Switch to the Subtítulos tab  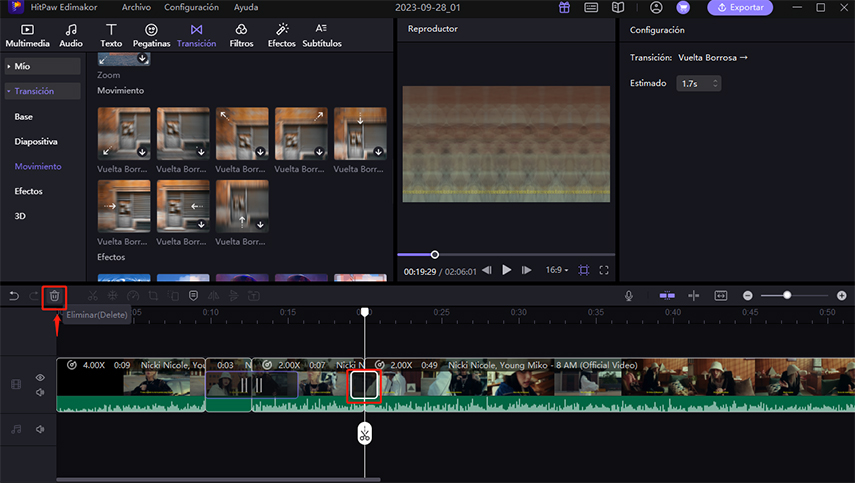(322, 36)
